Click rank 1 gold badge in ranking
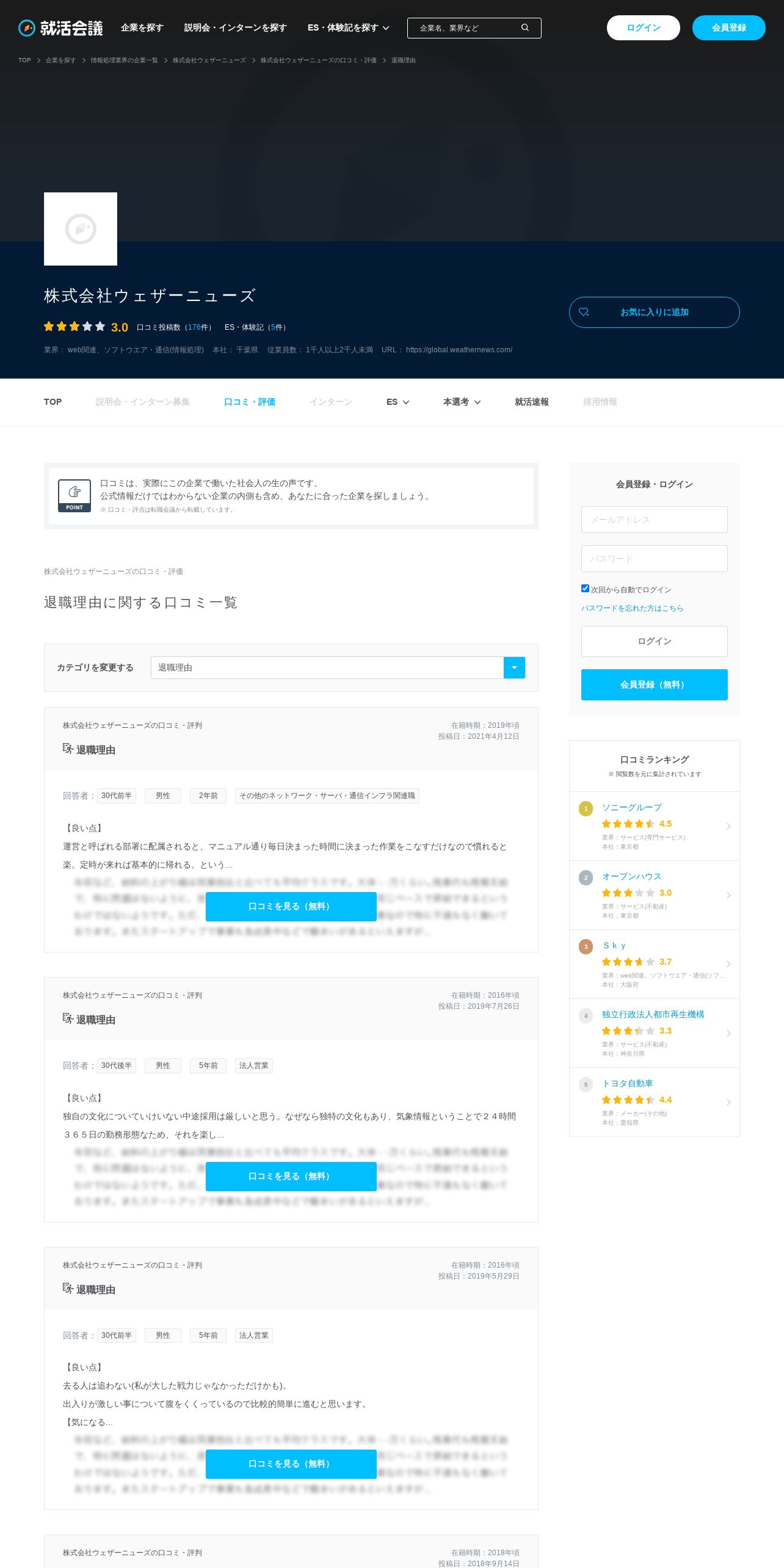784x1568 pixels. coord(586,808)
